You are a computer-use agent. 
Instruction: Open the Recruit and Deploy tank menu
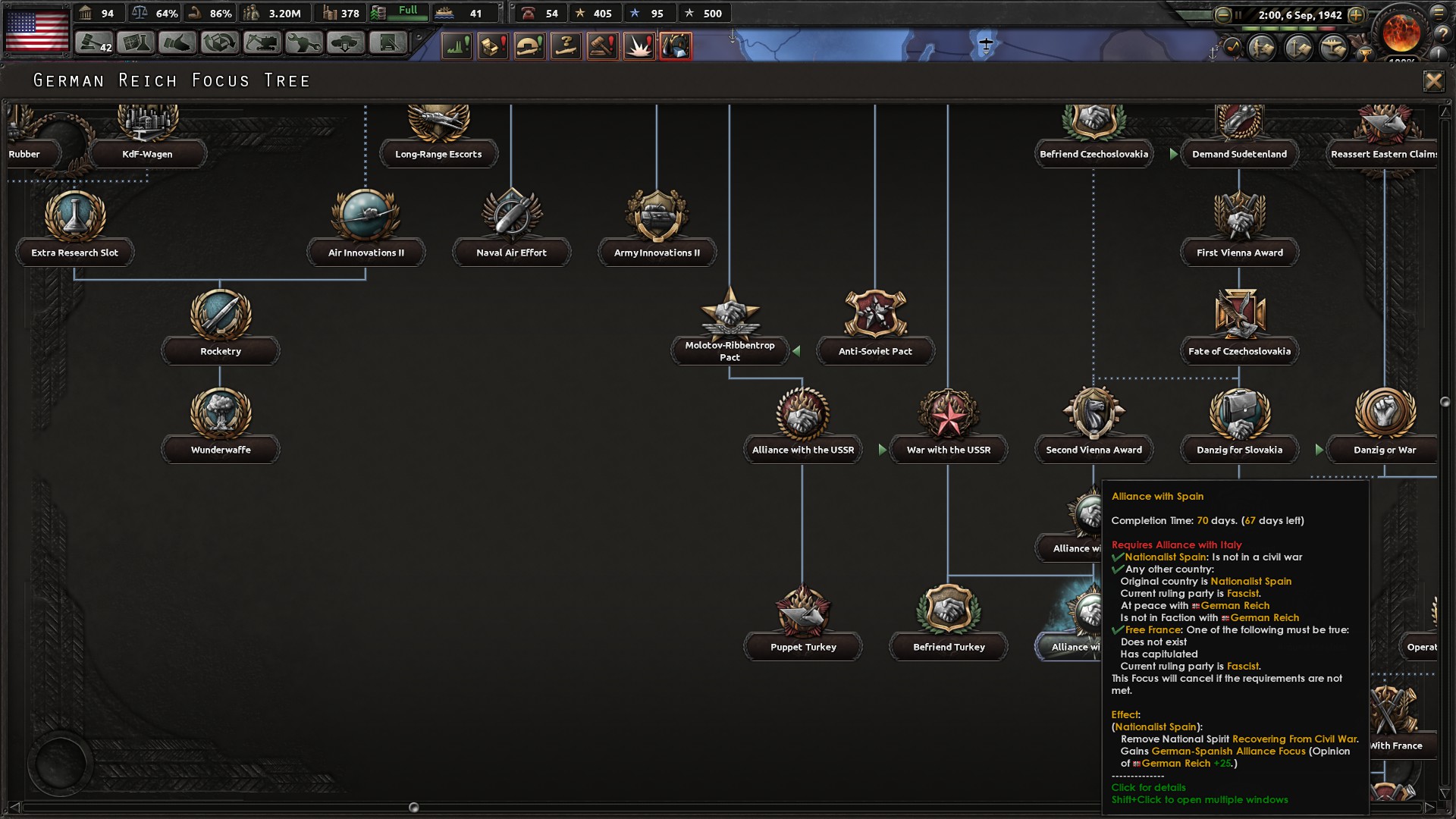click(x=346, y=43)
